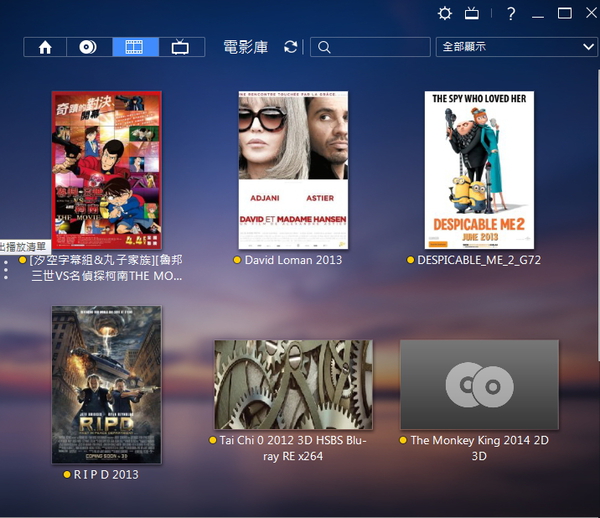The height and width of the screenshot is (518, 600).
Task: Select the movie library filmstrip tab
Action: click(x=135, y=47)
